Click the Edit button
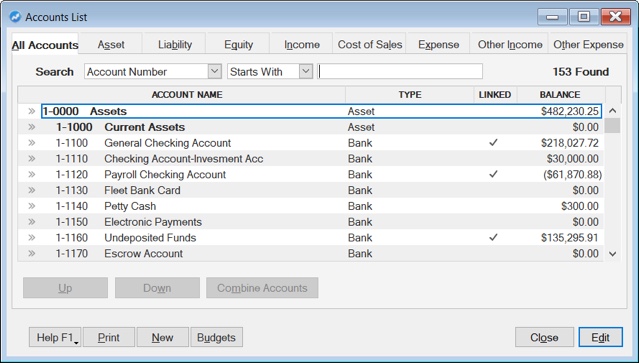 600,337
